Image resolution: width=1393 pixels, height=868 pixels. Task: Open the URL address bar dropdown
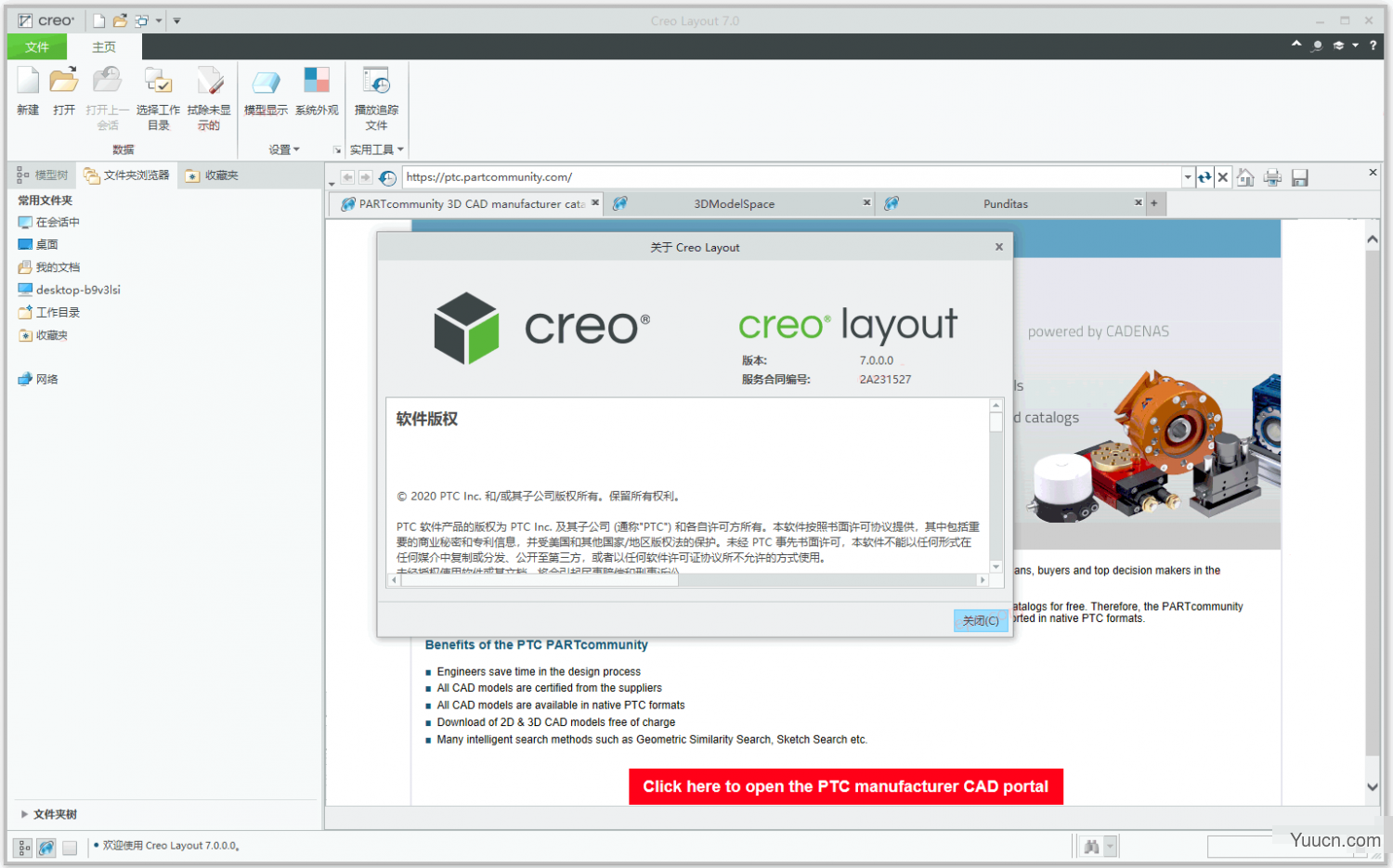pos(1188,177)
